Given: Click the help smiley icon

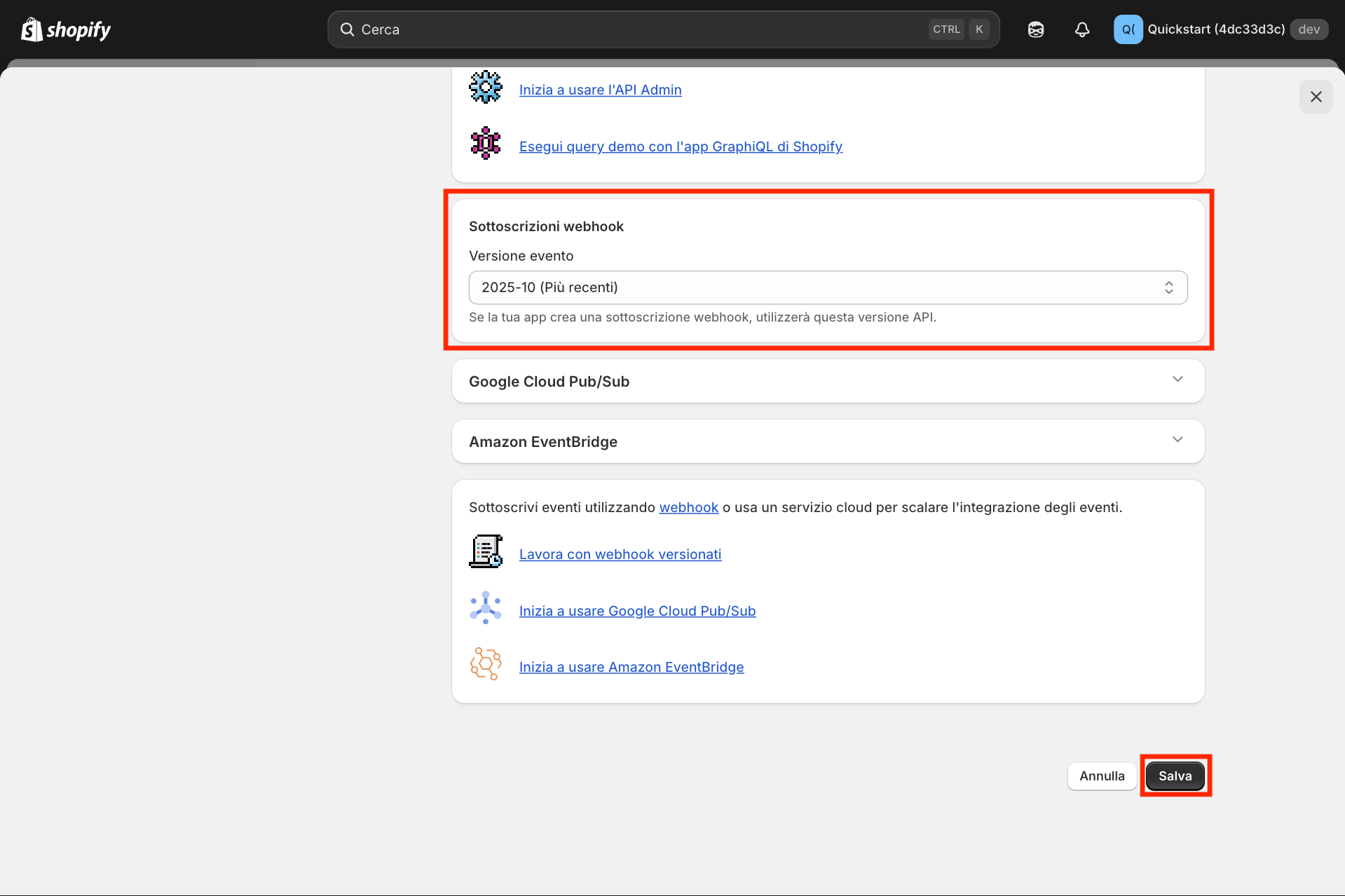Looking at the screenshot, I should point(1035,29).
